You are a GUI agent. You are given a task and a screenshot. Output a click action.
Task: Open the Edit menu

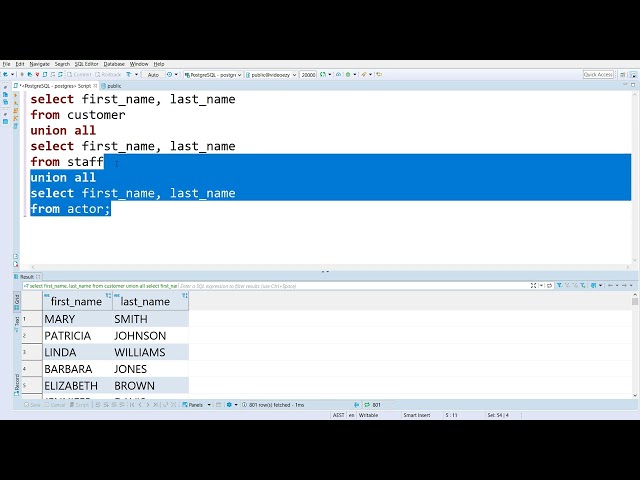(x=20, y=64)
